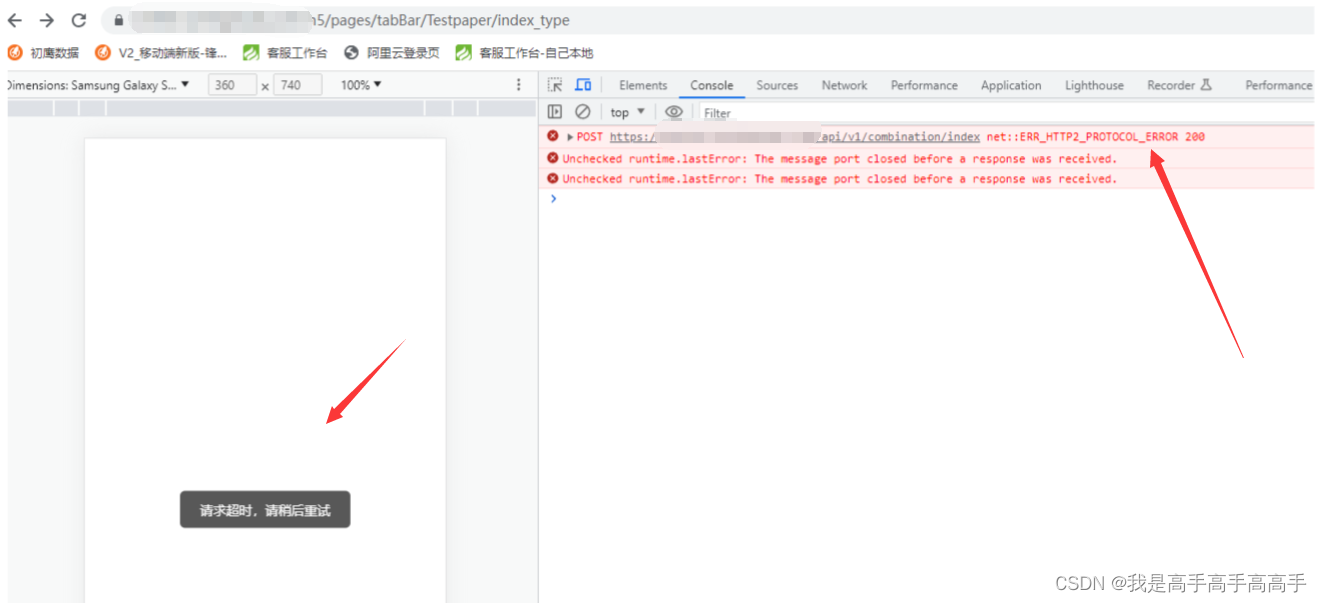
Task: Click the POST error row's red error icon
Action: (553, 136)
